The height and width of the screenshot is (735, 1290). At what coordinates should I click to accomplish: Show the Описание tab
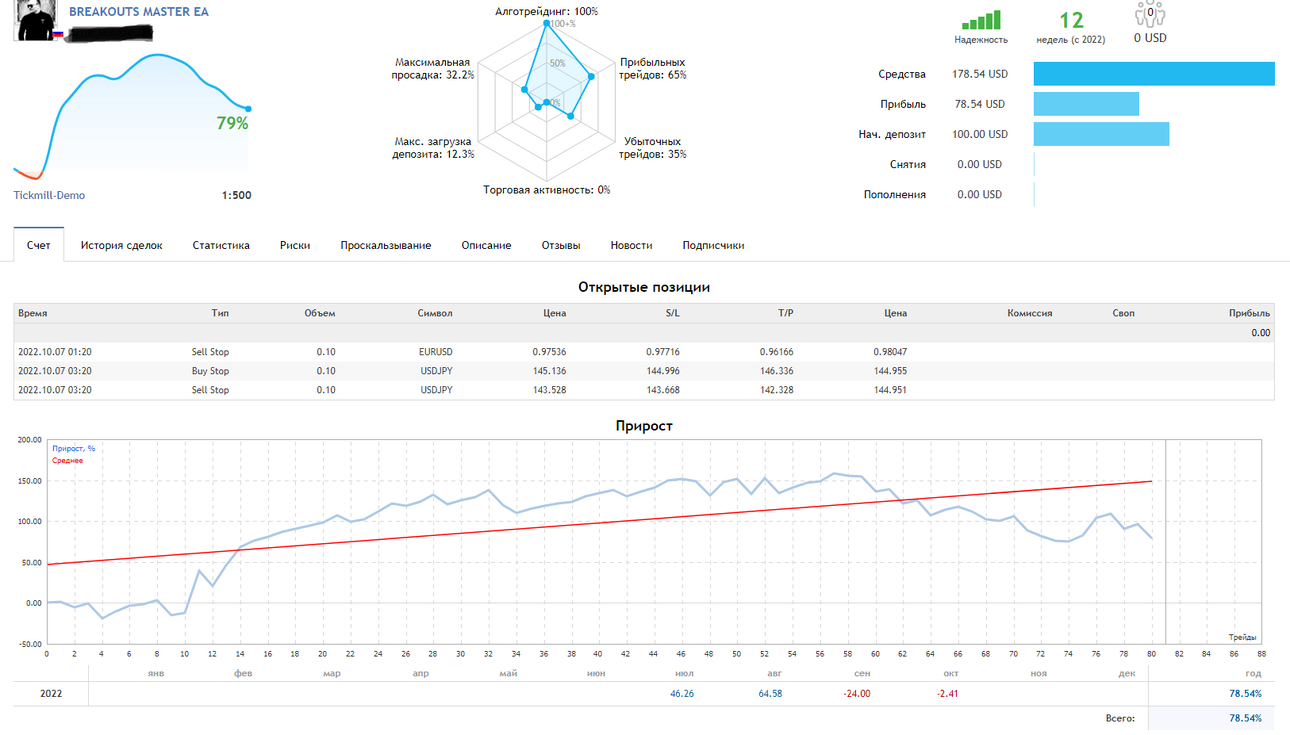tap(487, 245)
